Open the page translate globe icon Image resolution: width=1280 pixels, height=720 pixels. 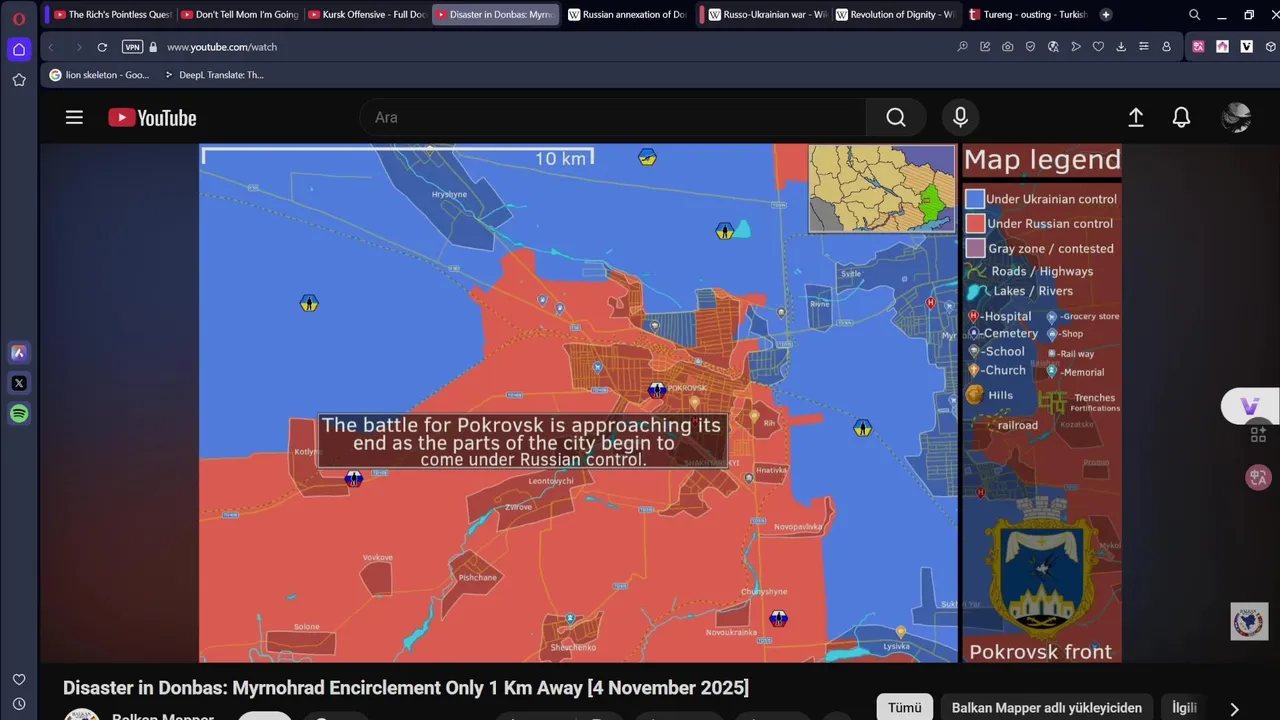pyautogui.click(x=1053, y=47)
